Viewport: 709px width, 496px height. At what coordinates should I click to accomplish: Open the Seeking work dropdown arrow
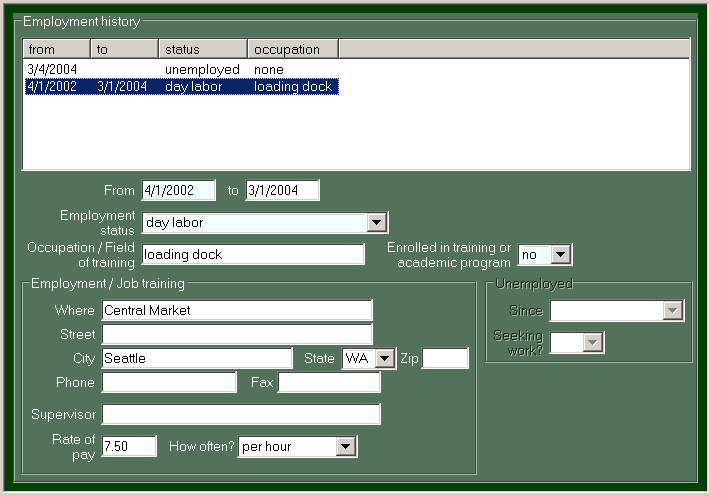pyautogui.click(x=593, y=343)
